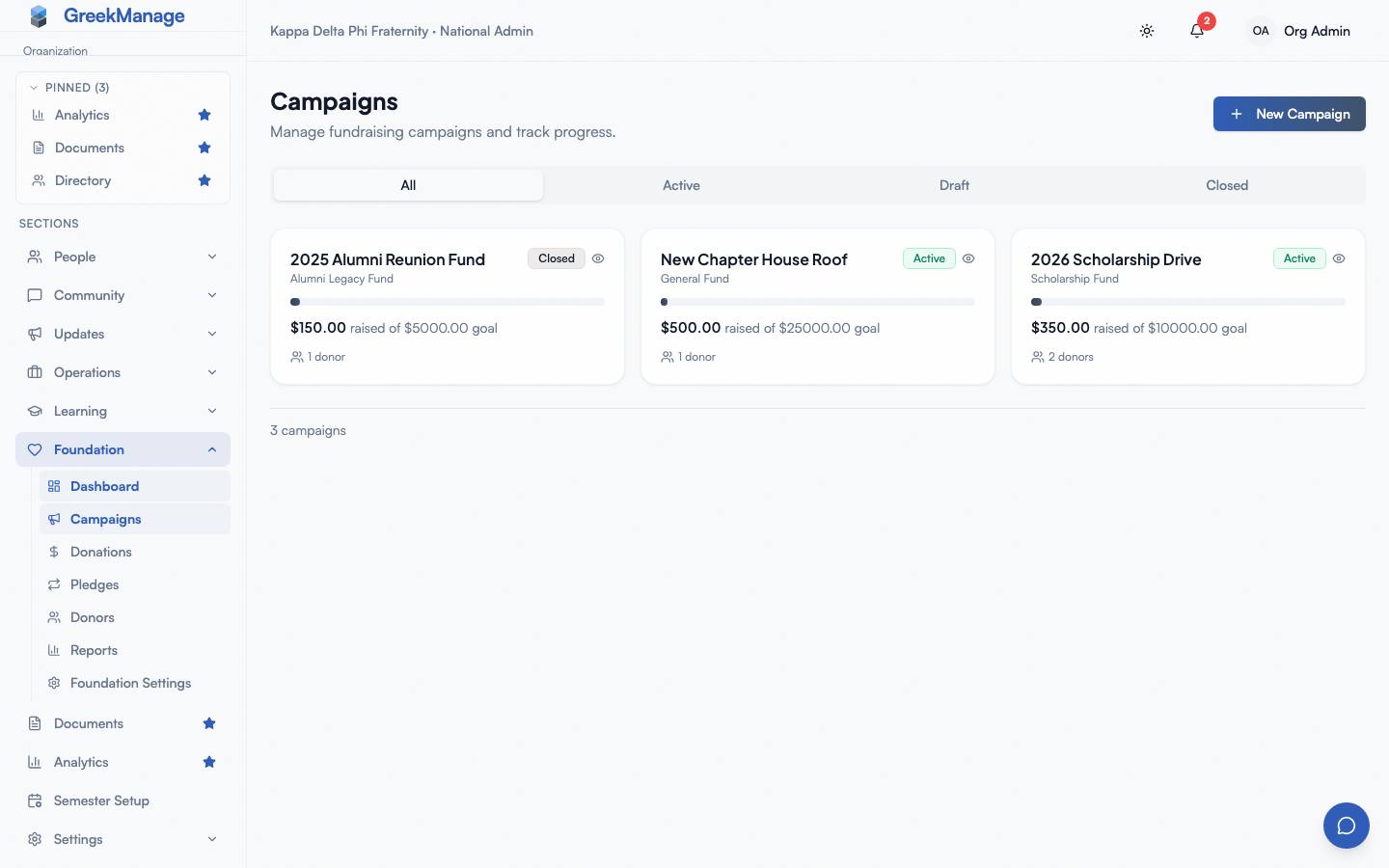Expand the Community section chevron
This screenshot has height=868, width=1389.
coord(212,295)
